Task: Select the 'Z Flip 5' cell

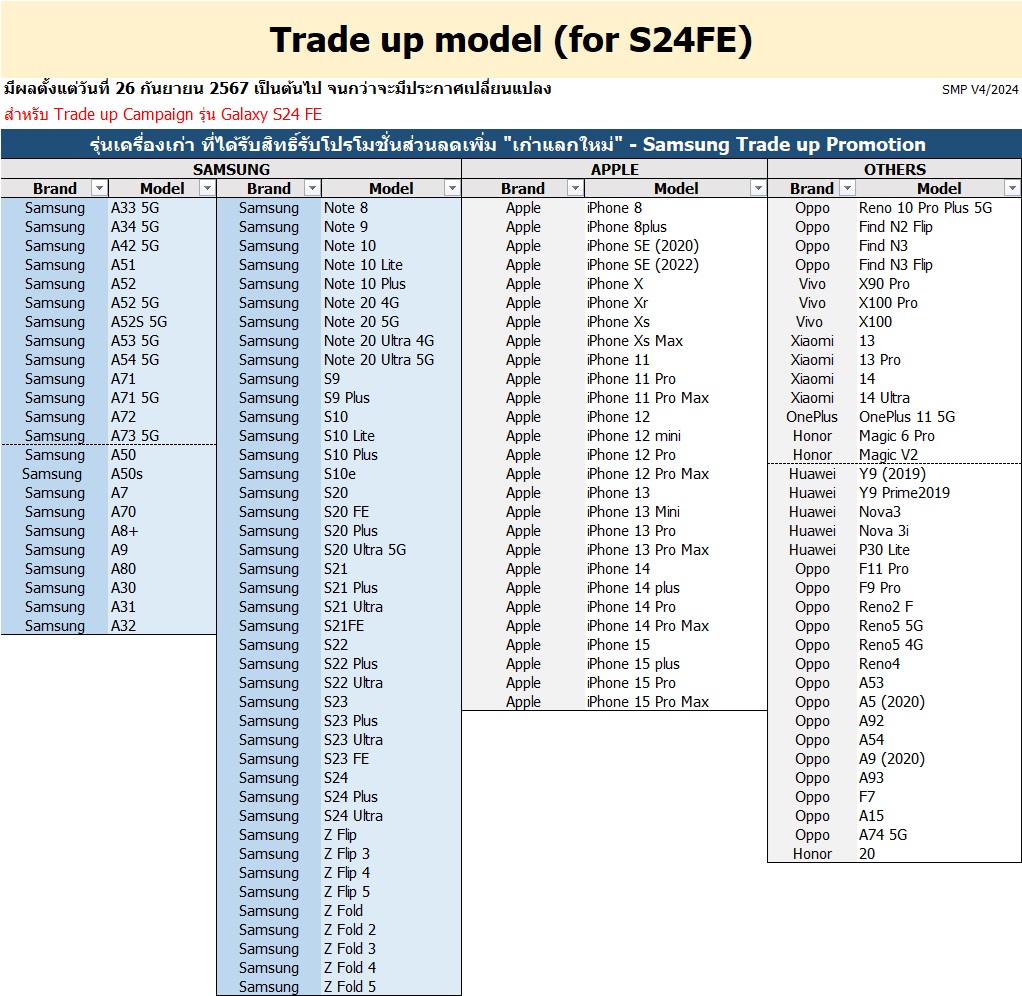Action: pyautogui.click(x=391, y=892)
